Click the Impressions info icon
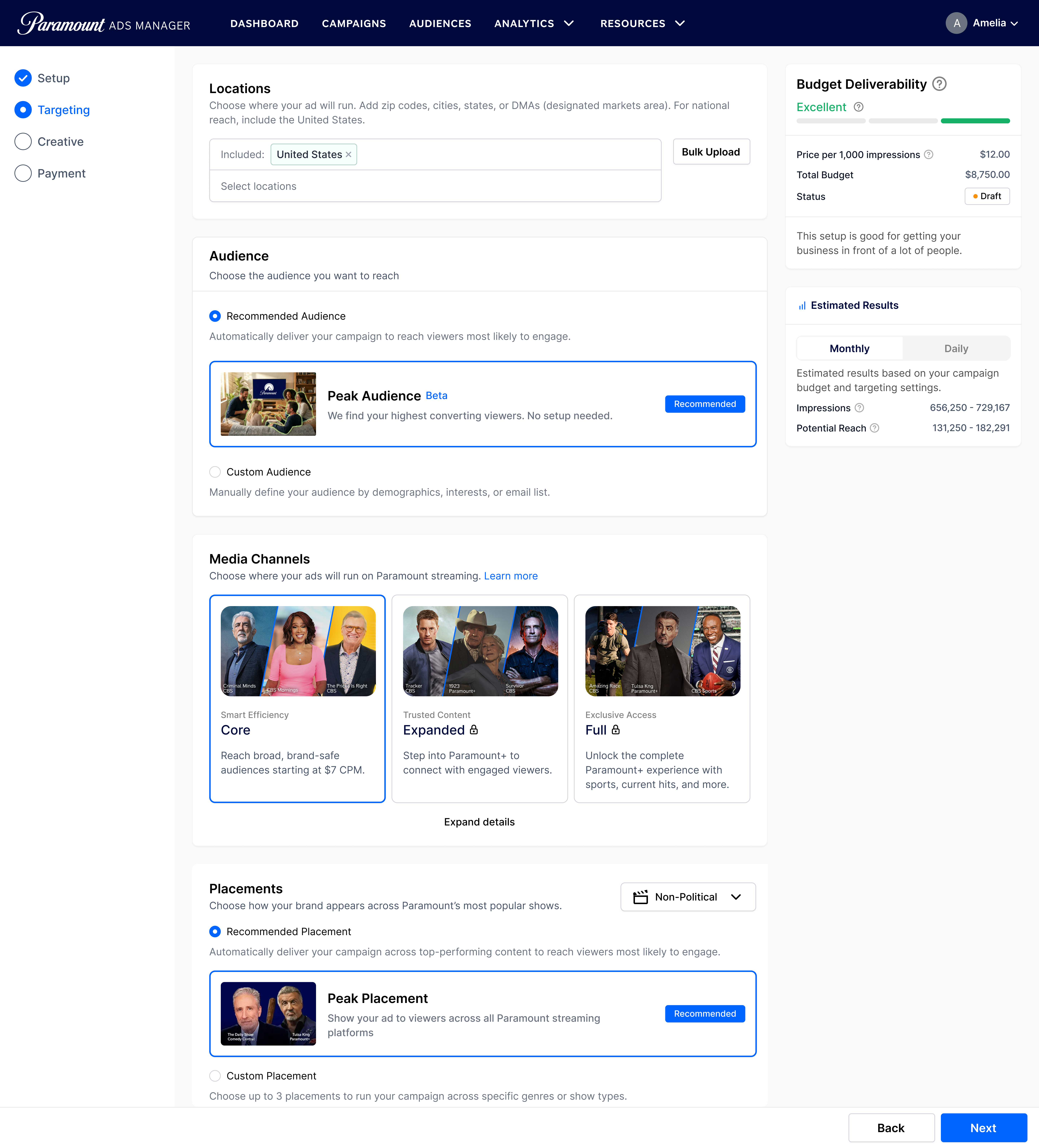This screenshot has width=1039, height=1148. (x=860, y=408)
